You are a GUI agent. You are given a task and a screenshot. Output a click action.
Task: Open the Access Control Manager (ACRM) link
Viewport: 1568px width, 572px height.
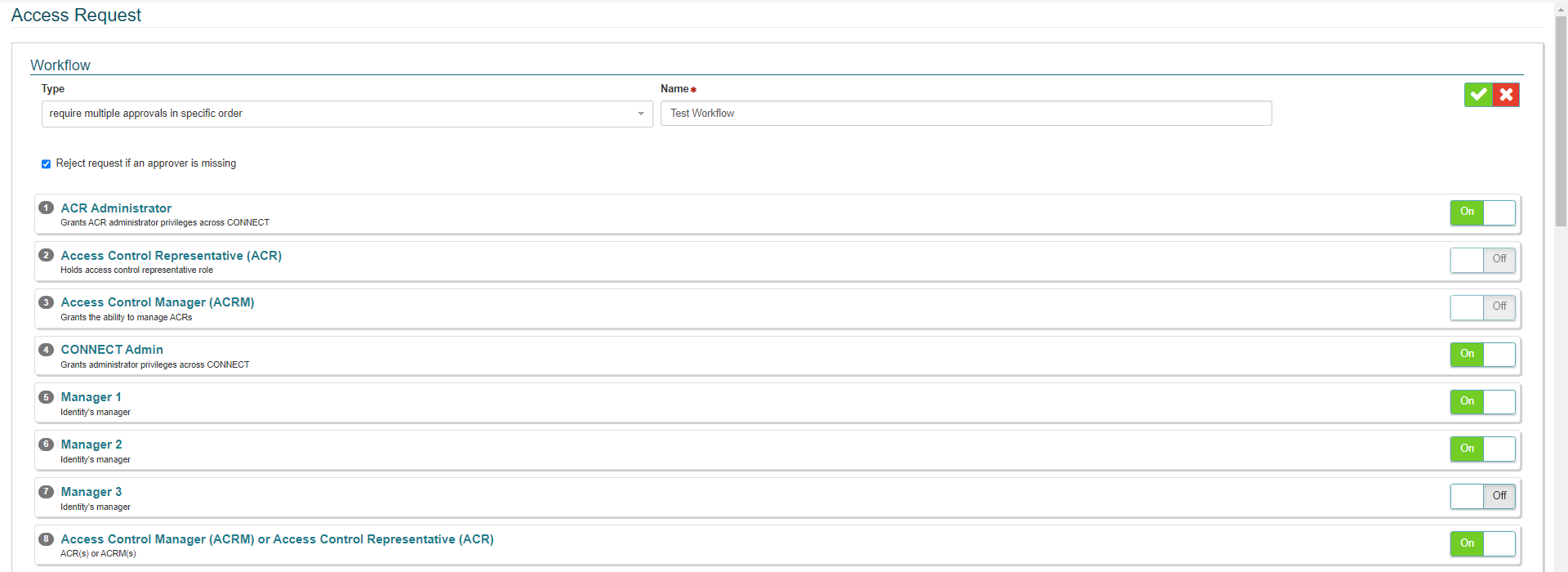click(x=158, y=302)
